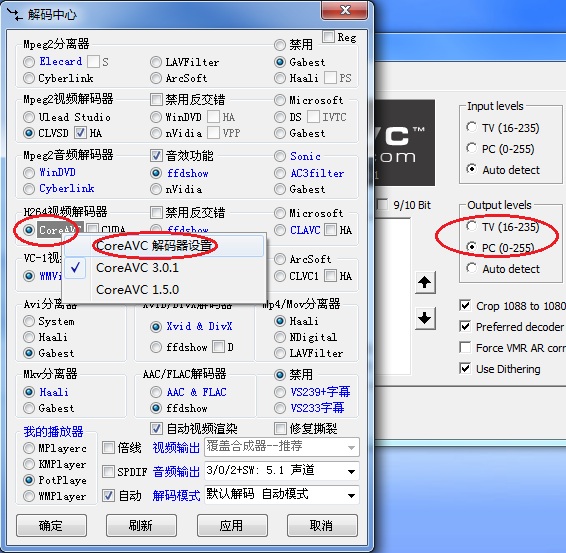Image resolution: width=566 pixels, height=553 pixels.
Task: Click the 刷新 button
Action: 141,525
